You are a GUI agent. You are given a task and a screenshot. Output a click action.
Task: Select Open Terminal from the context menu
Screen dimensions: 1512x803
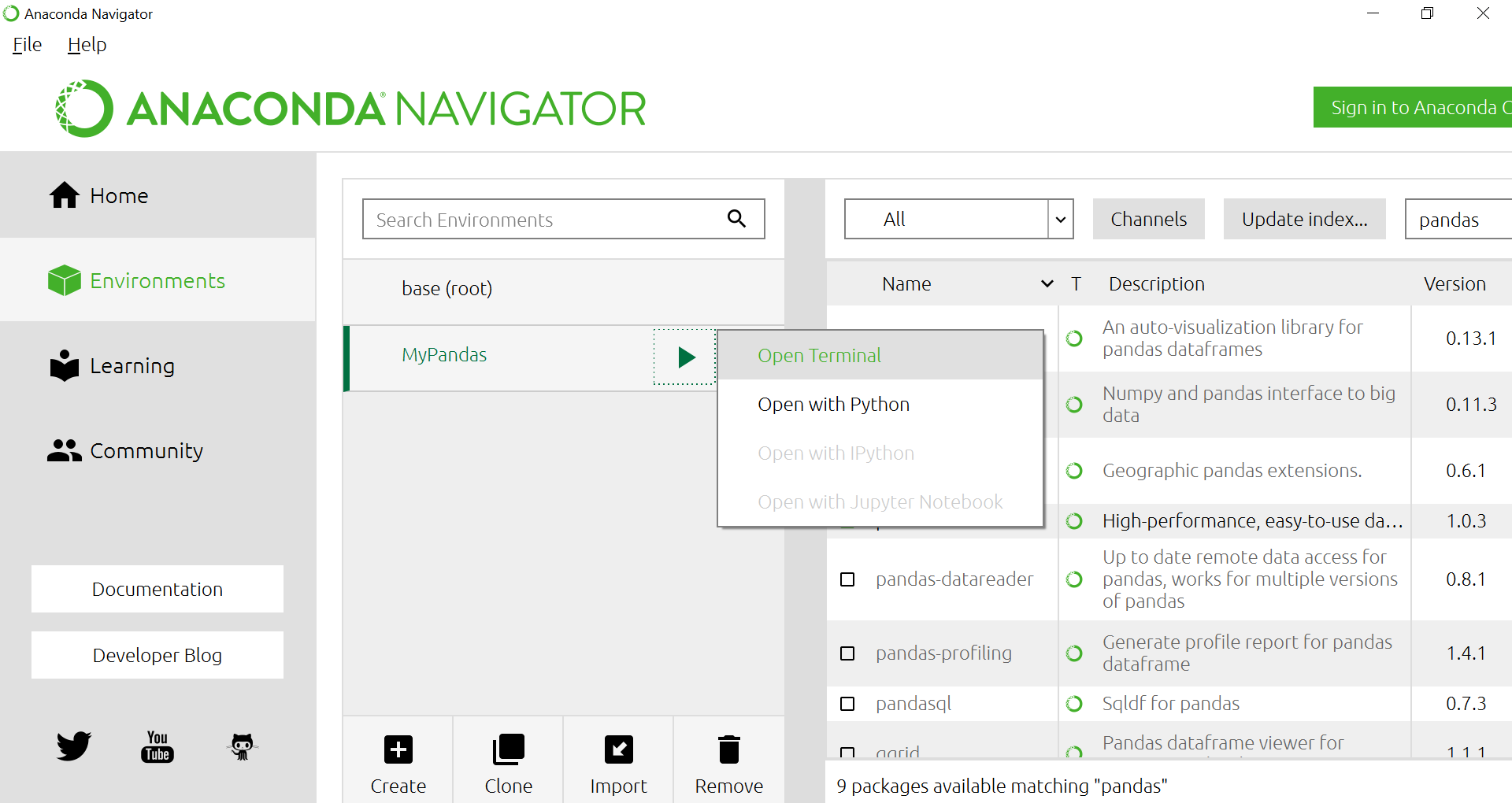[x=819, y=356]
